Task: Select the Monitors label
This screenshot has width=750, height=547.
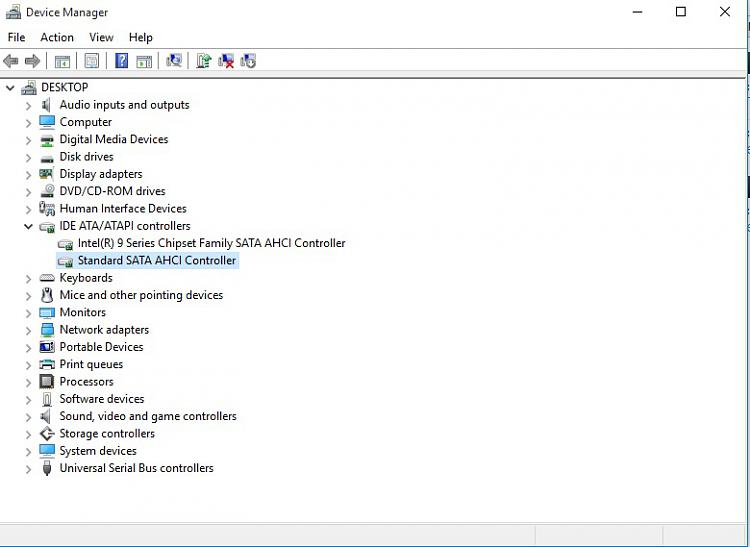Action: click(83, 312)
